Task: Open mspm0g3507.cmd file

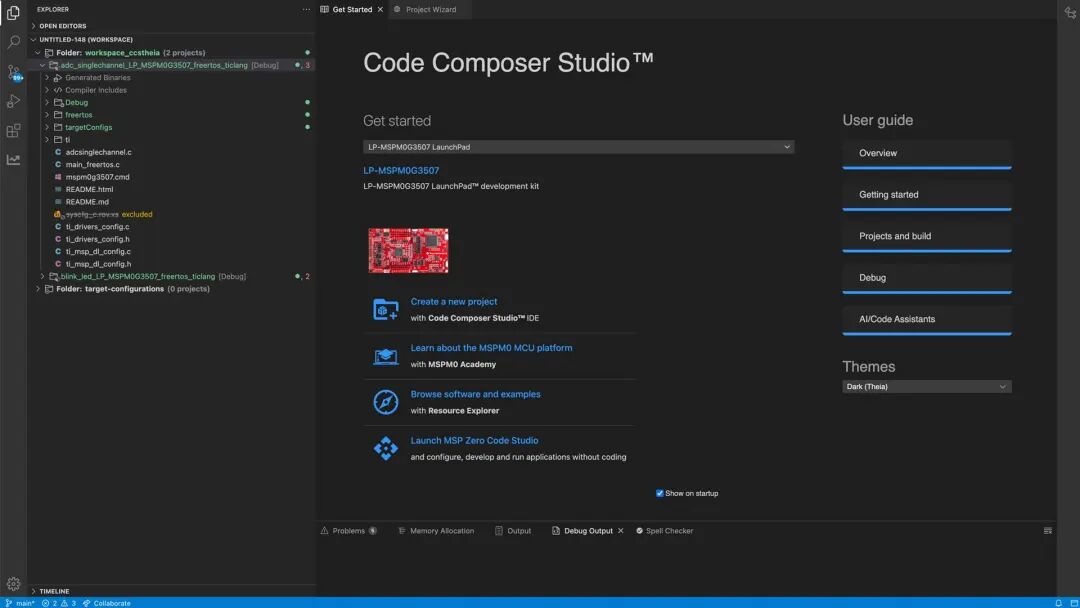Action: click(97, 177)
